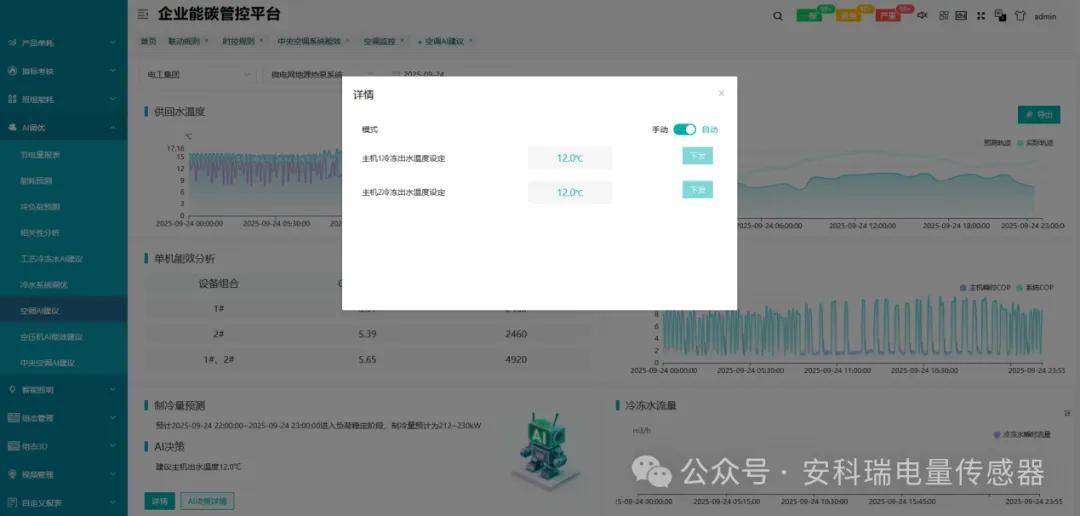The width and height of the screenshot is (1080, 516).
Task: Click 下发 for 主机1冷冻出水温度设定
Action: pos(698,156)
